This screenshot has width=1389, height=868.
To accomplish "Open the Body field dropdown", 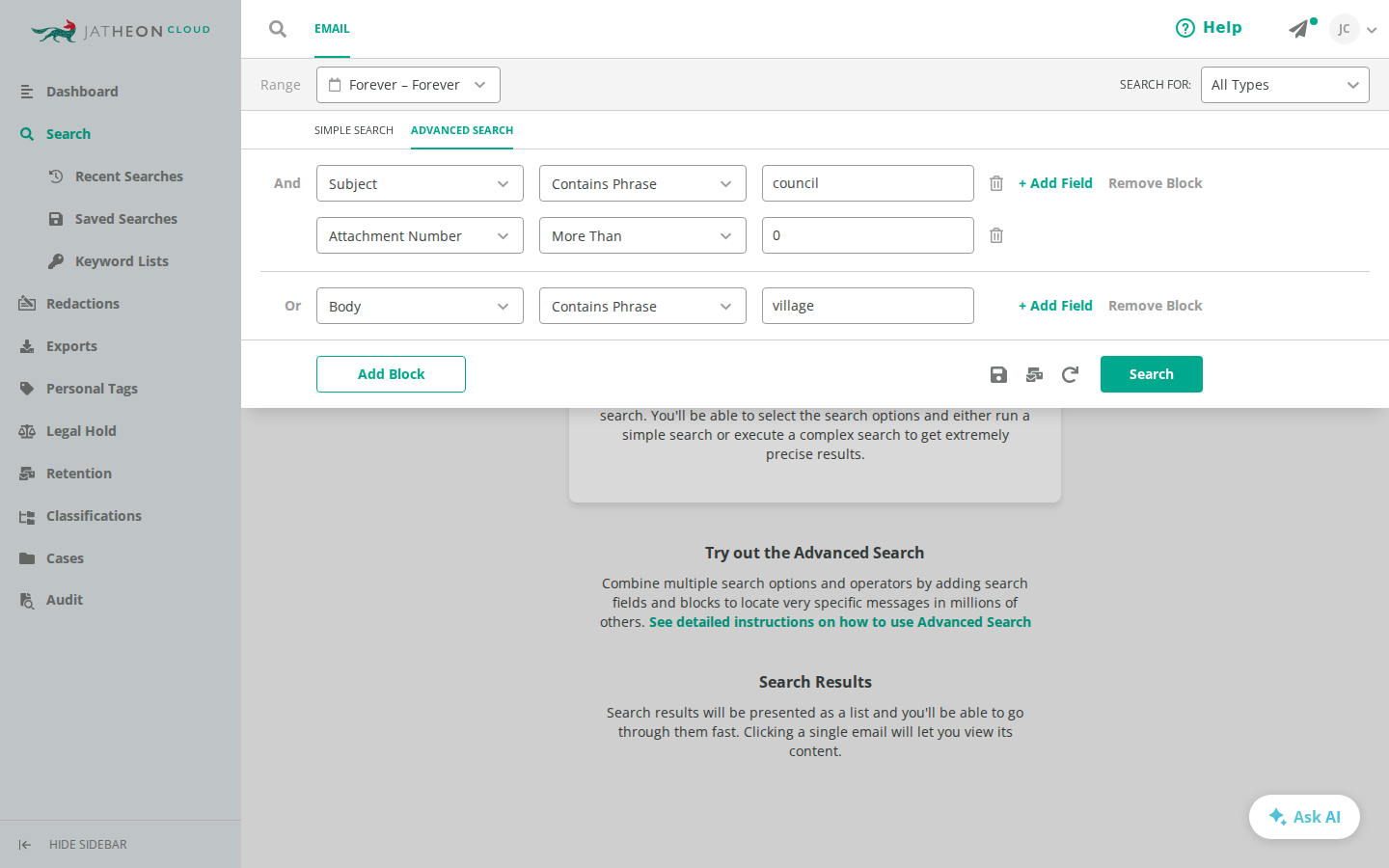I will pyautogui.click(x=420, y=306).
